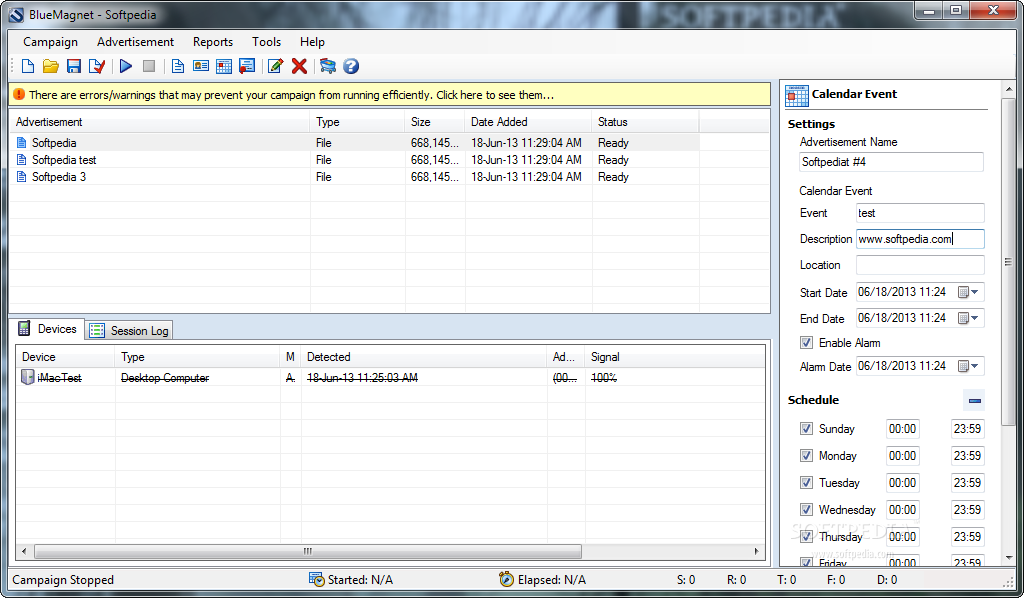Switch to the Devices tab
This screenshot has height=598, width=1024.
47,329
